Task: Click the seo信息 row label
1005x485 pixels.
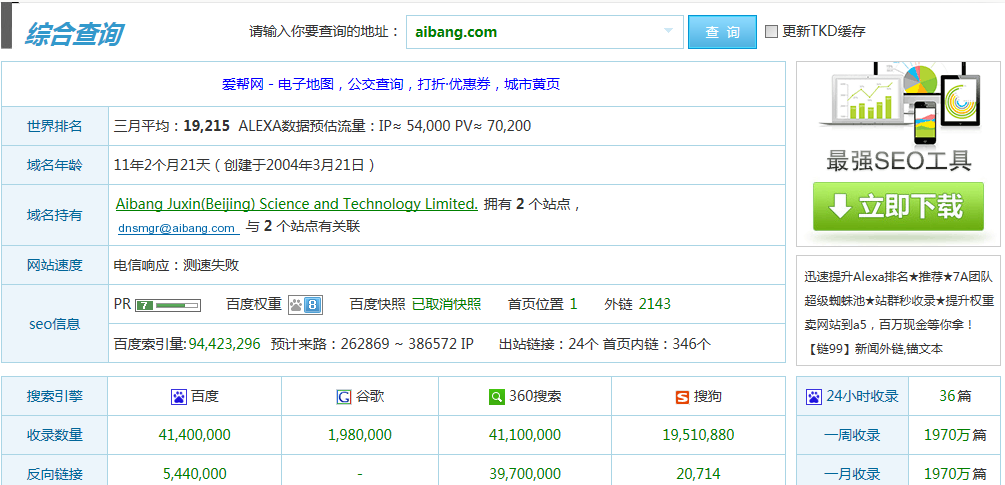Action: tap(54, 324)
